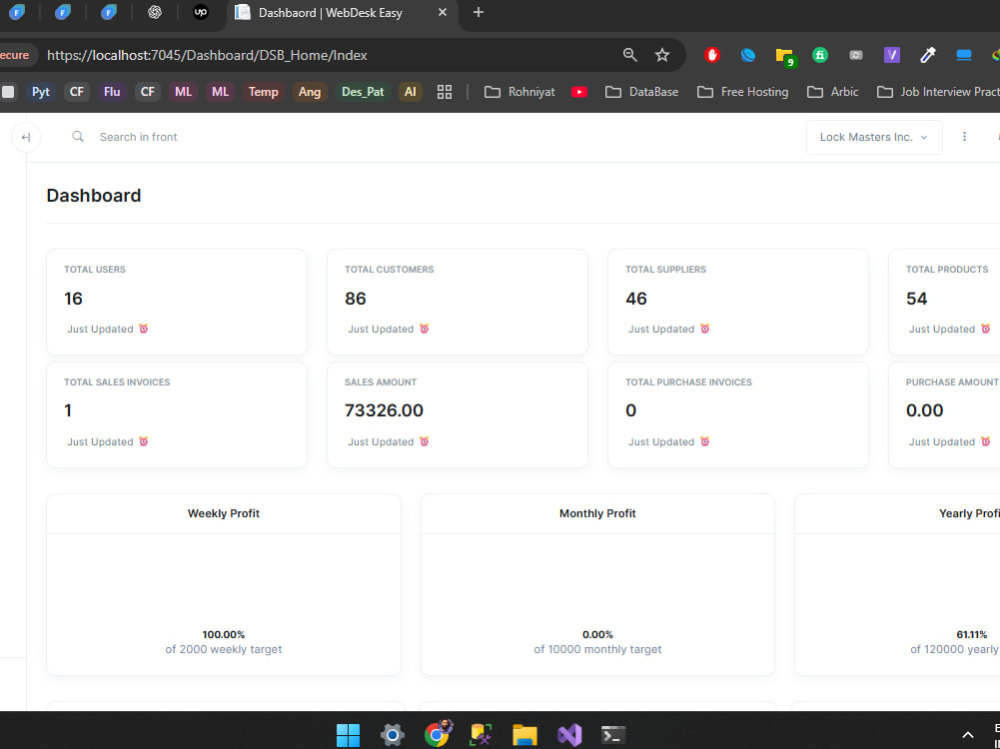Click the Total Customers value 86
The image size is (1000, 749).
click(355, 299)
